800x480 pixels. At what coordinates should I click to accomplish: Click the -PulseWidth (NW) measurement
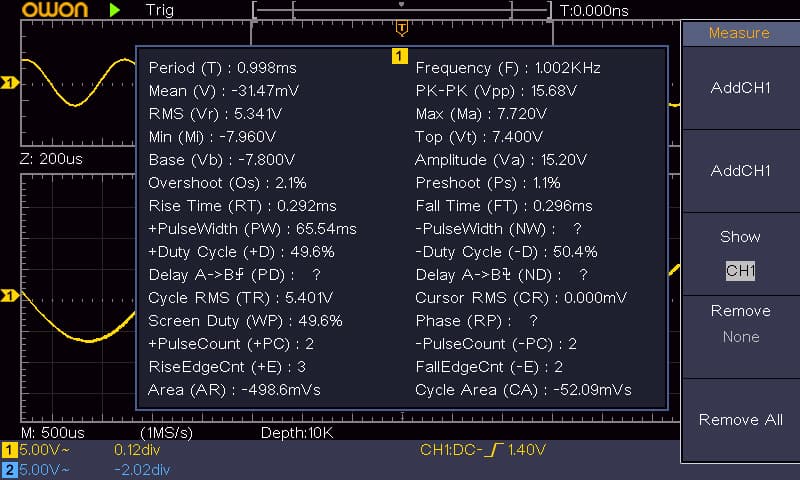(x=498, y=229)
